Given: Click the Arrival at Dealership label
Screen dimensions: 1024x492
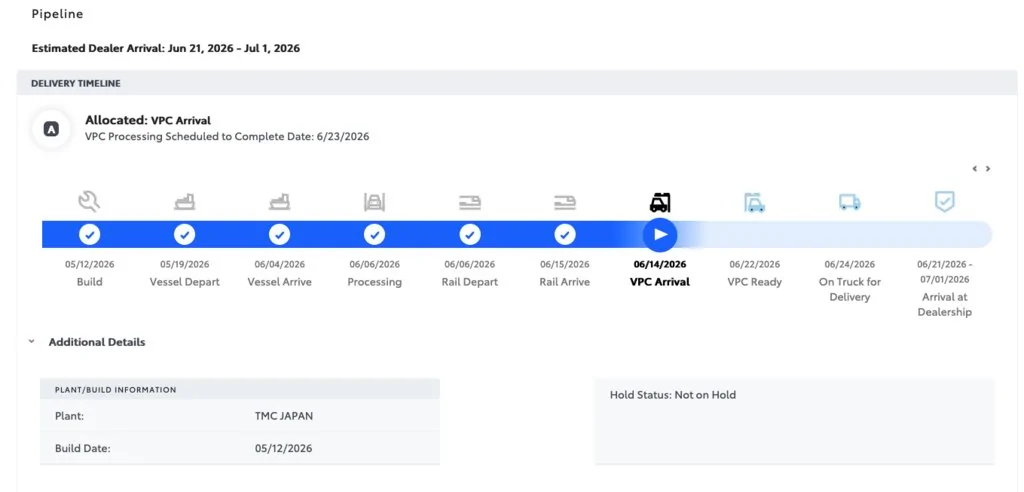Looking at the screenshot, I should click(x=944, y=304).
